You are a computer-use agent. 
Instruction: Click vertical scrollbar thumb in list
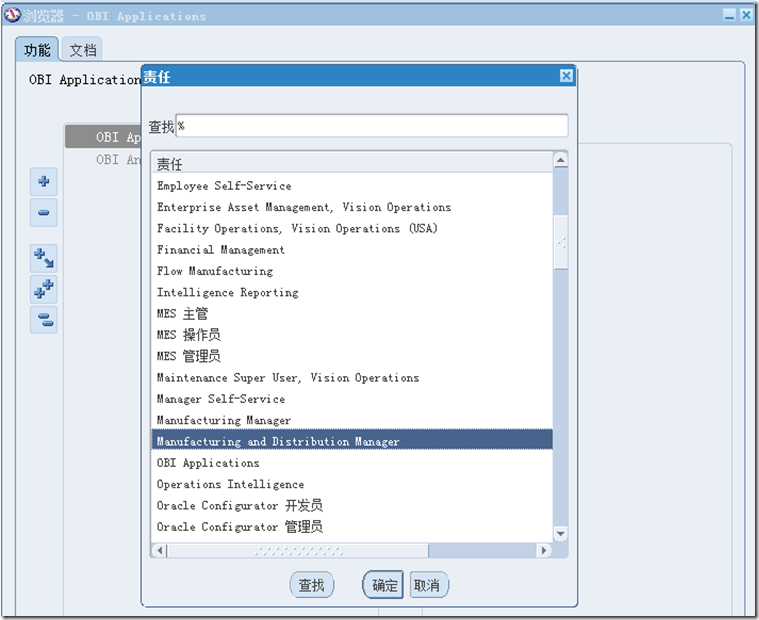561,242
